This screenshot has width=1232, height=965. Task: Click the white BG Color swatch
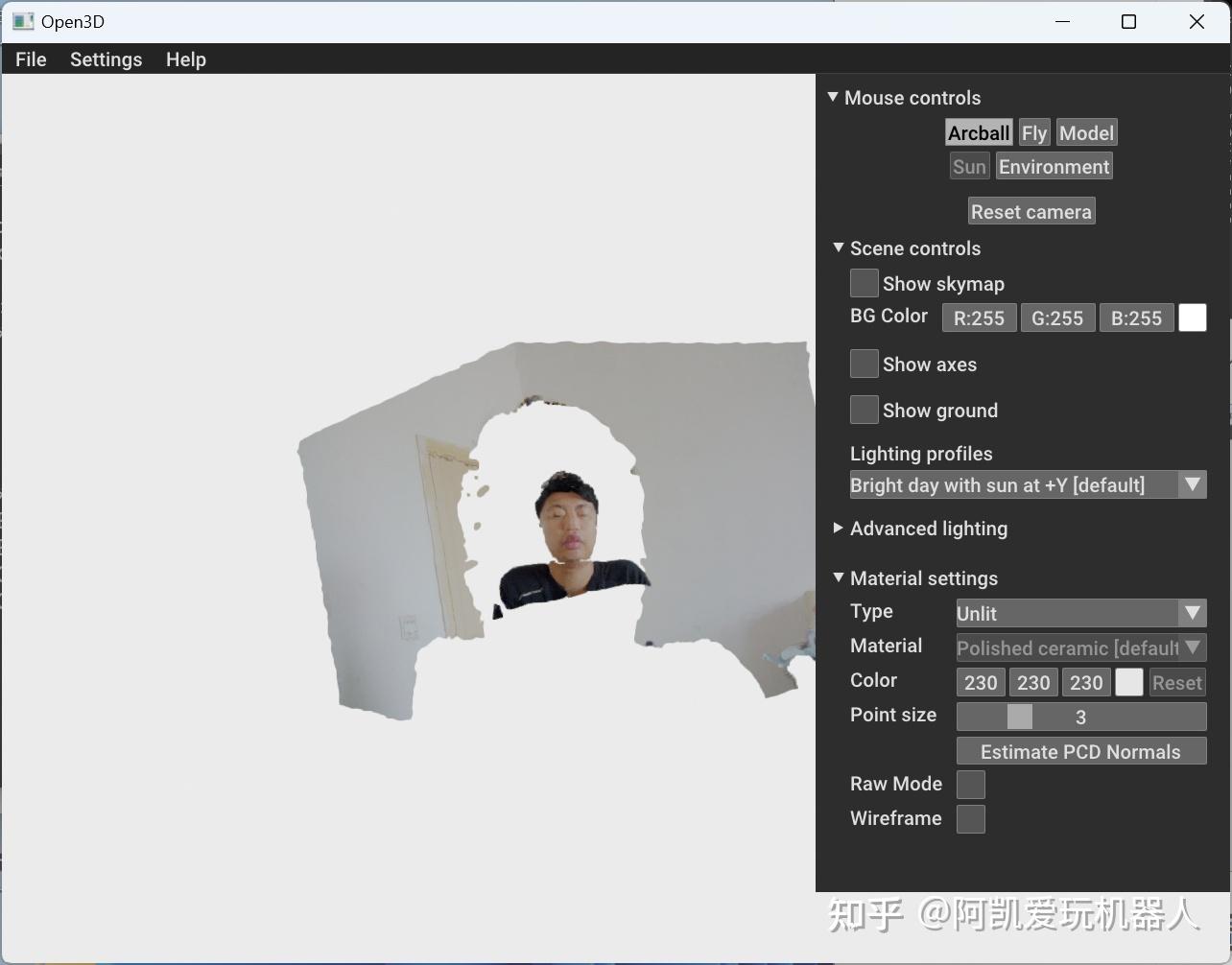tap(1192, 318)
